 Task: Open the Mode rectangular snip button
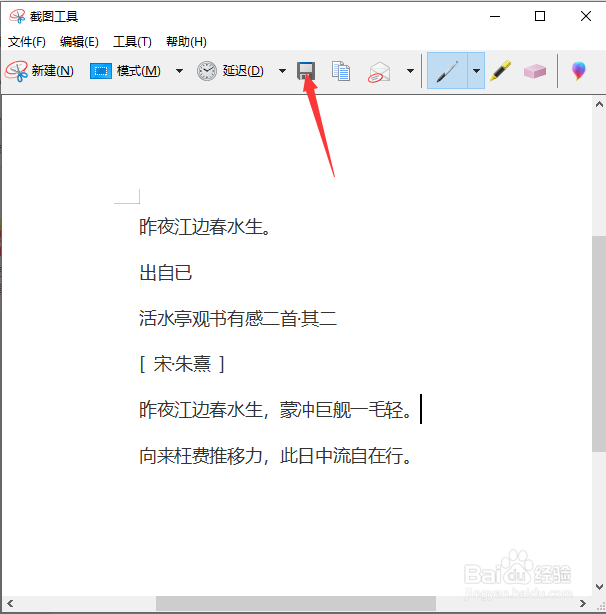(125, 71)
